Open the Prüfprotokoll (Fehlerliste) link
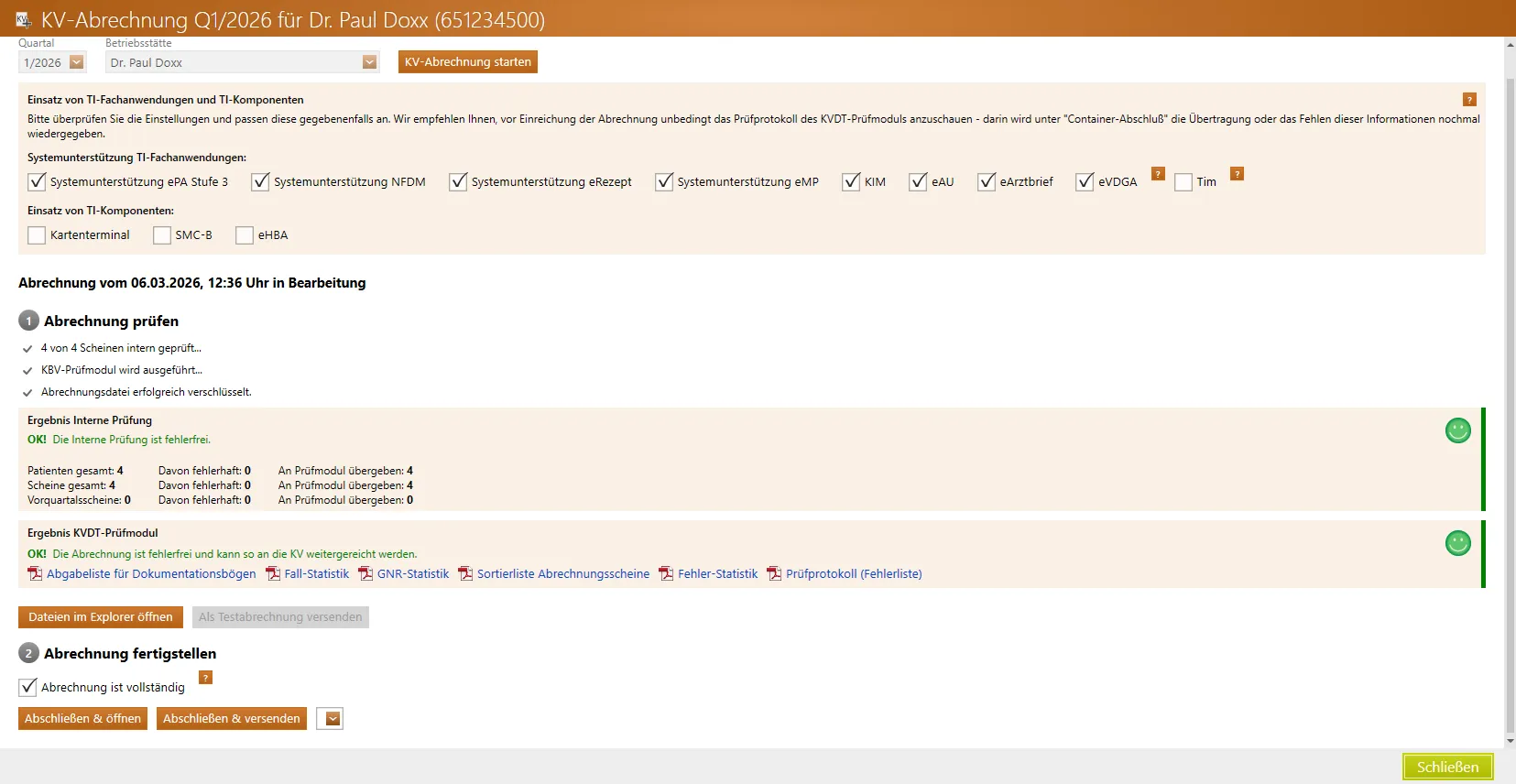The width and height of the screenshot is (1516, 784). coord(853,574)
